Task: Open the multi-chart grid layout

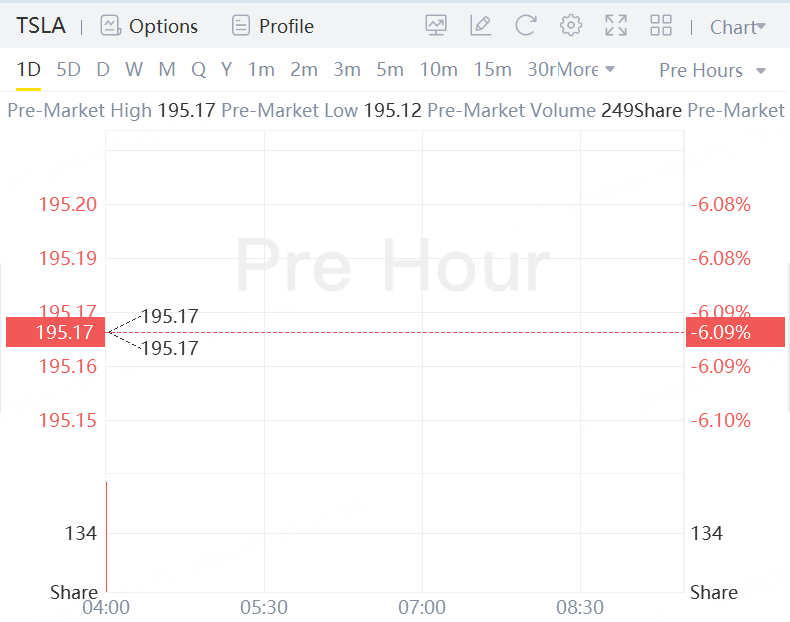Action: pyautogui.click(x=661, y=26)
